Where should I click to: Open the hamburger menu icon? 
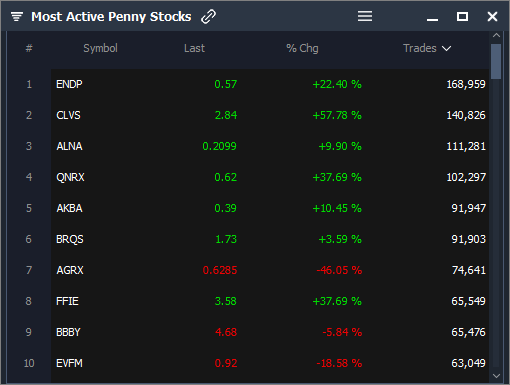(x=365, y=16)
